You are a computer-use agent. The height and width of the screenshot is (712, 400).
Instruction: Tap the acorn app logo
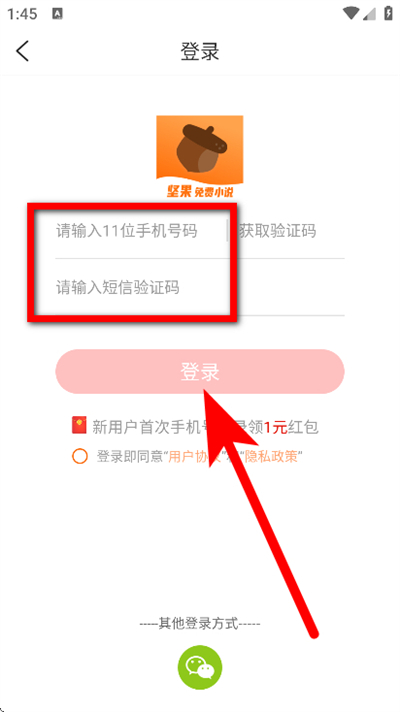pos(200,157)
